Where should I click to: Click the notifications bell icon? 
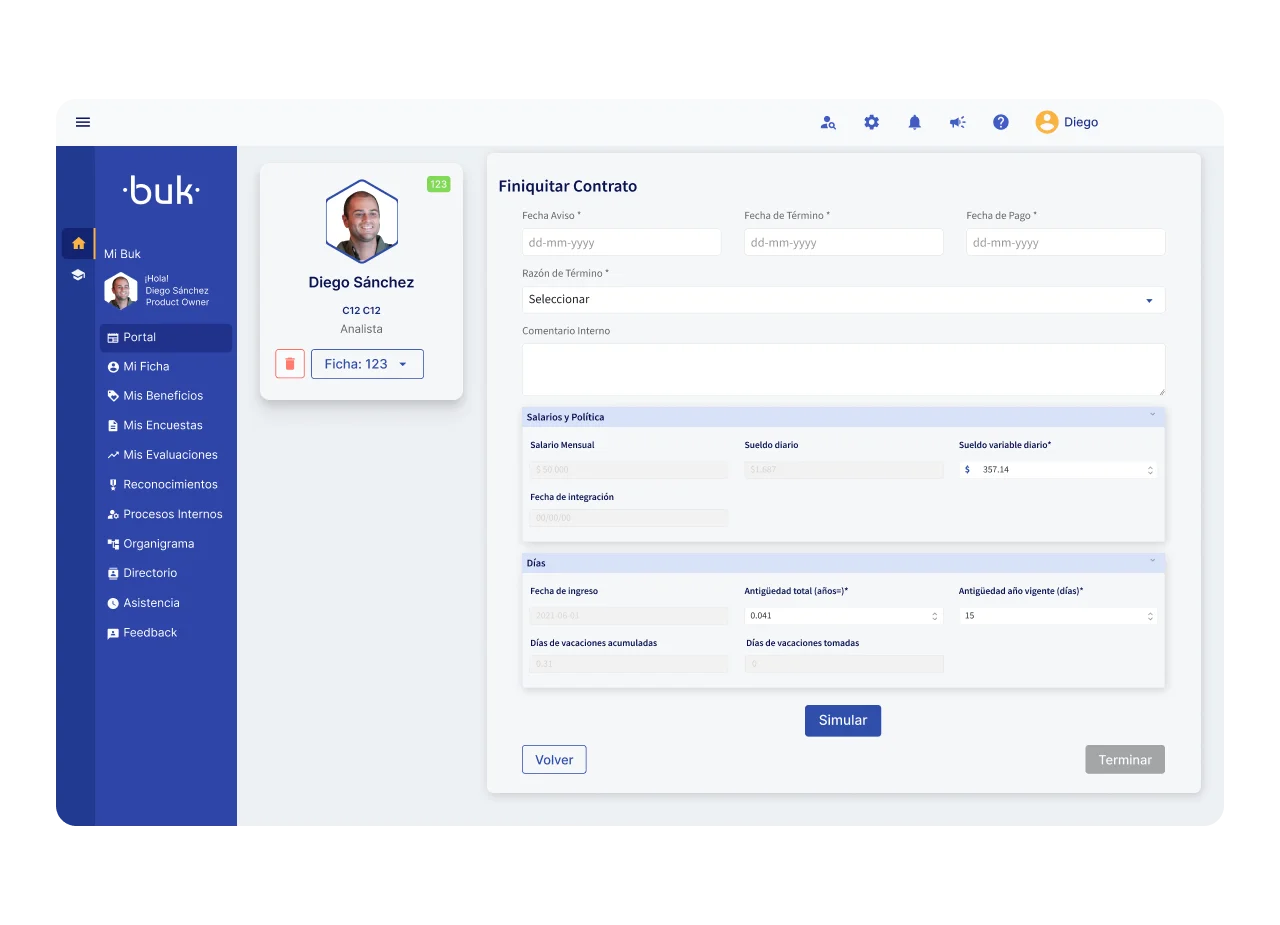tap(914, 122)
